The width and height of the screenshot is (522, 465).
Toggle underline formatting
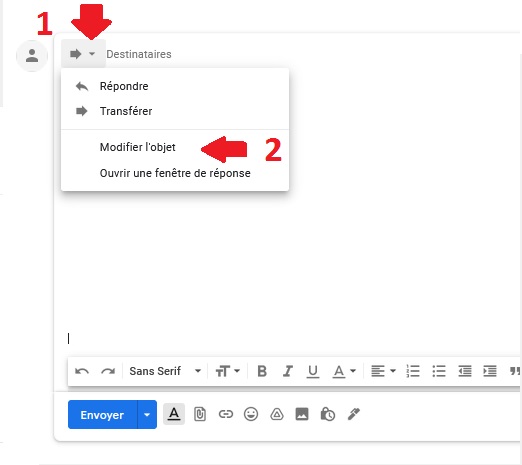(313, 371)
